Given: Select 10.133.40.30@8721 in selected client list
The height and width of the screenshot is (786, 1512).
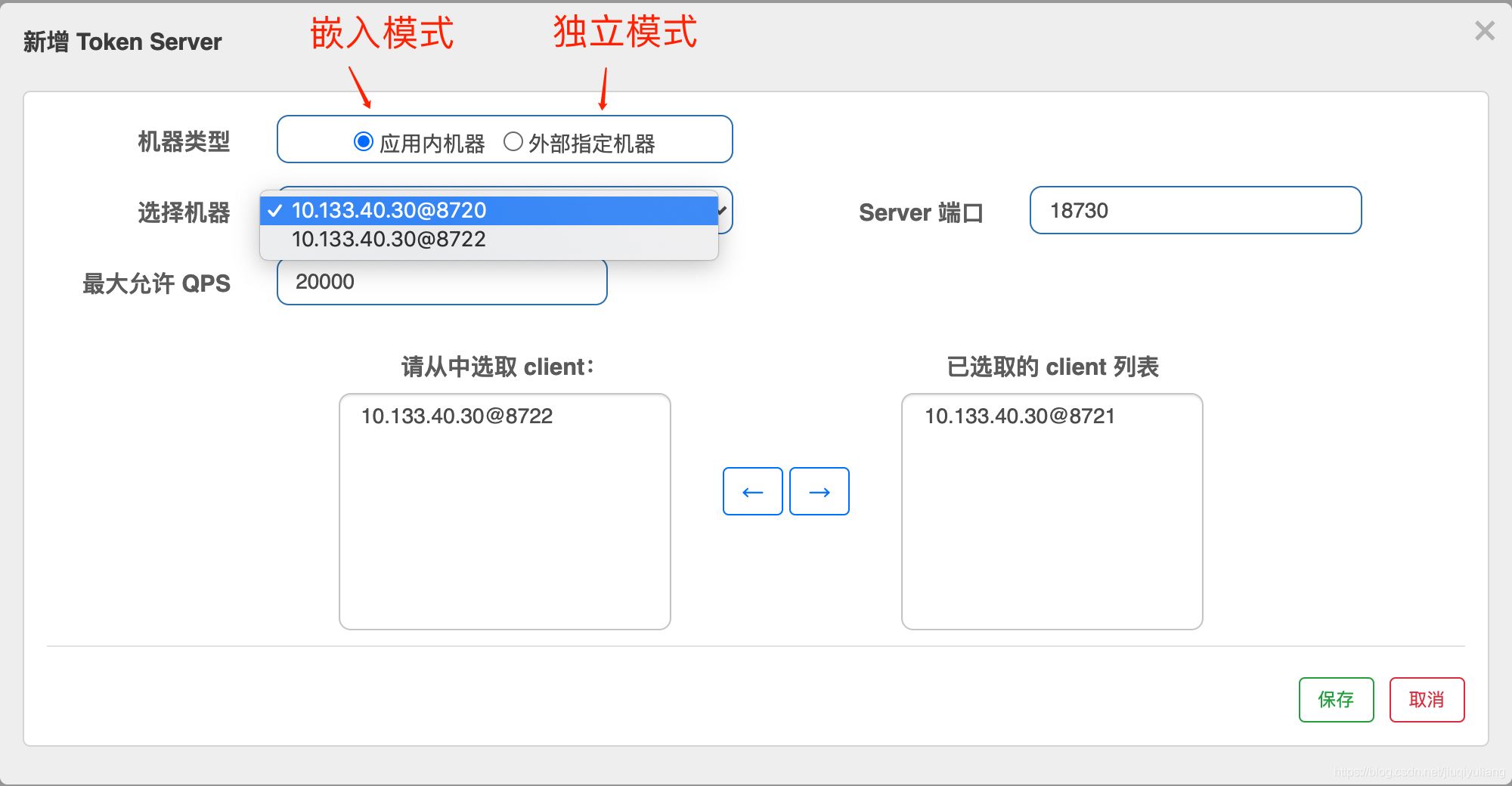Looking at the screenshot, I should 1021,416.
